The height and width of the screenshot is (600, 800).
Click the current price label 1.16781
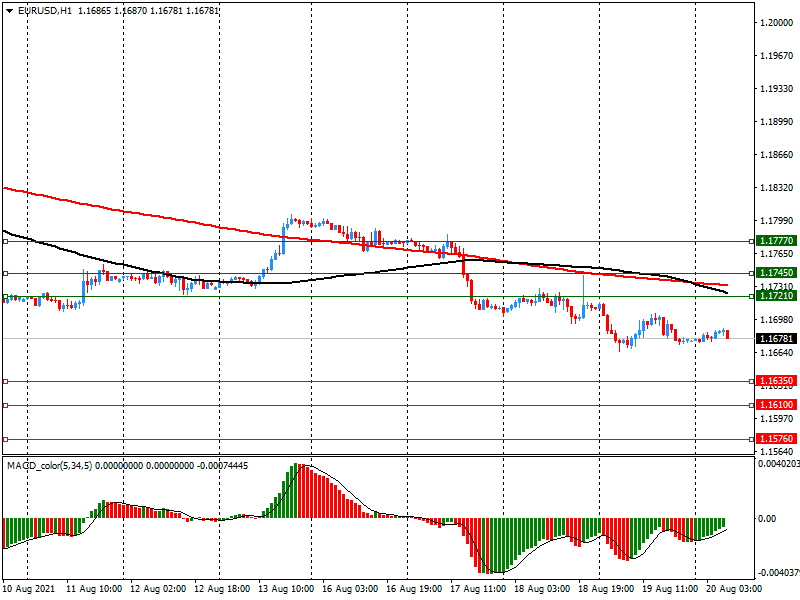point(776,339)
